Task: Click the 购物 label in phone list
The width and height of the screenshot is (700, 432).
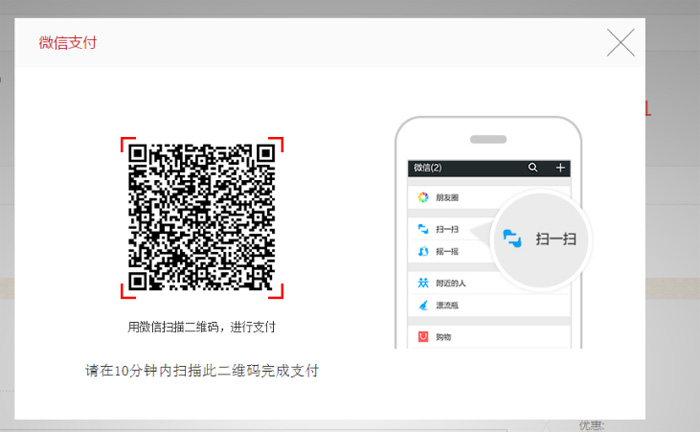Action: (443, 337)
